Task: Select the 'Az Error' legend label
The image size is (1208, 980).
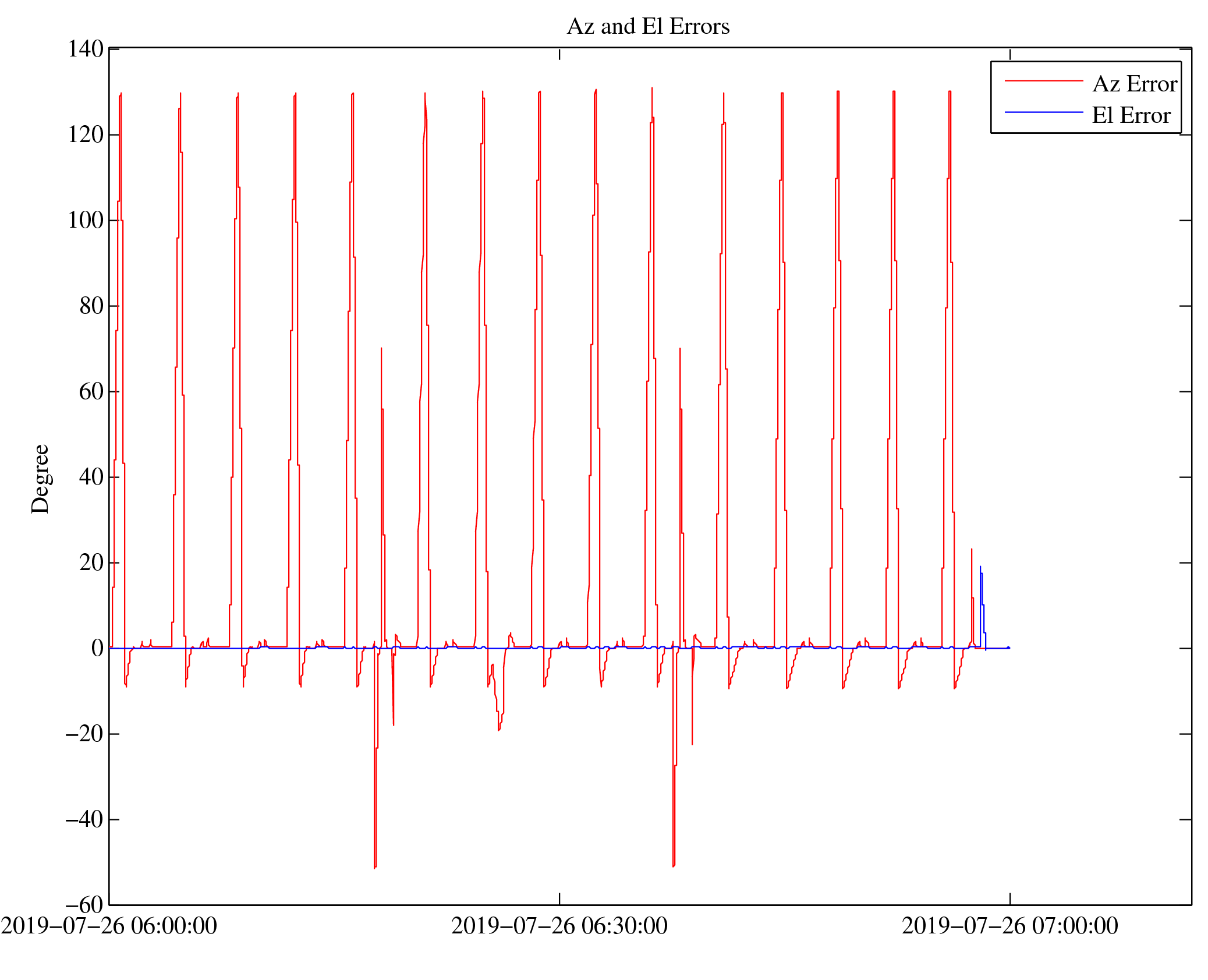Action: 1134,84
